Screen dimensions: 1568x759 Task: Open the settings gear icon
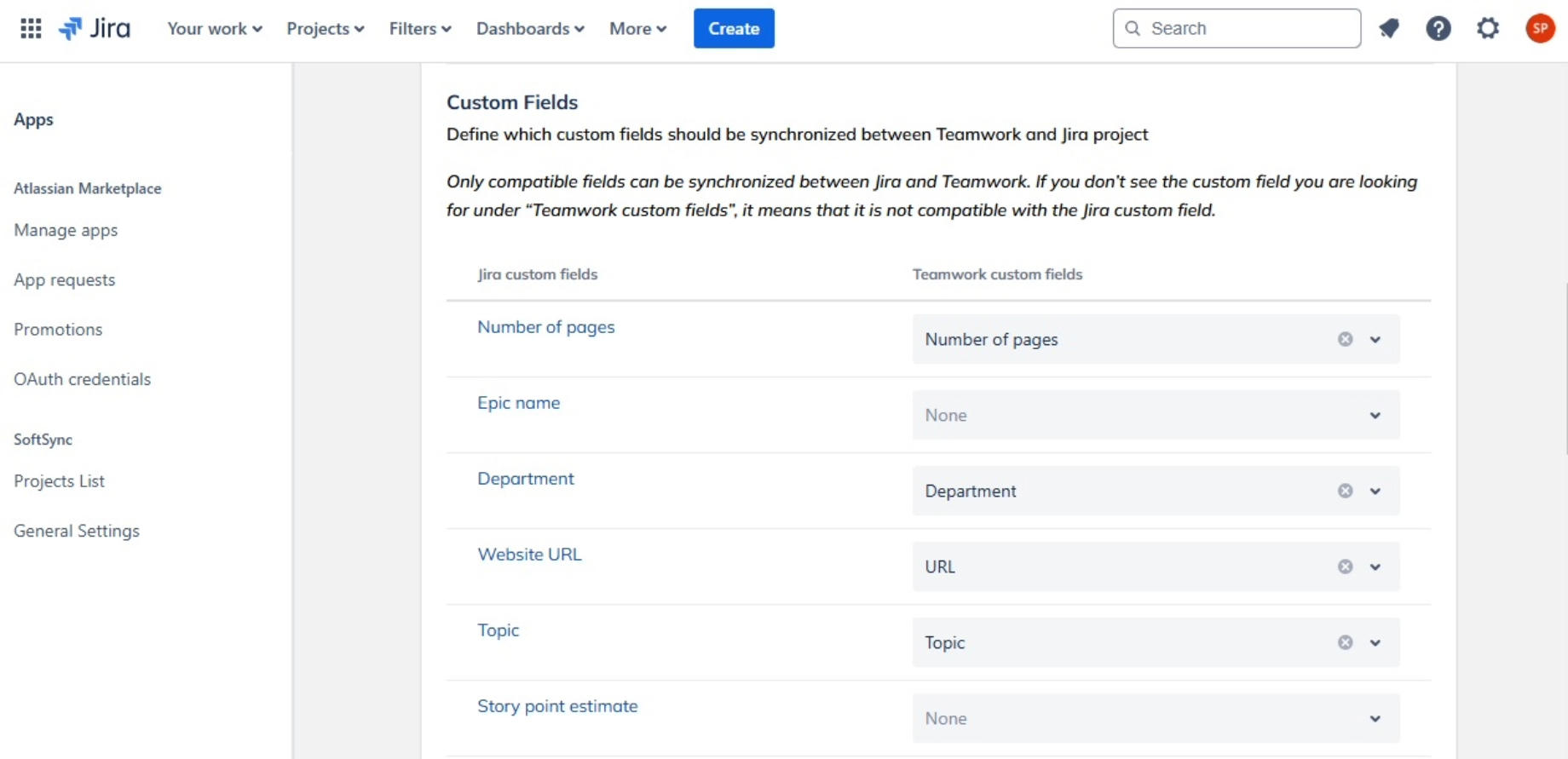[1488, 28]
